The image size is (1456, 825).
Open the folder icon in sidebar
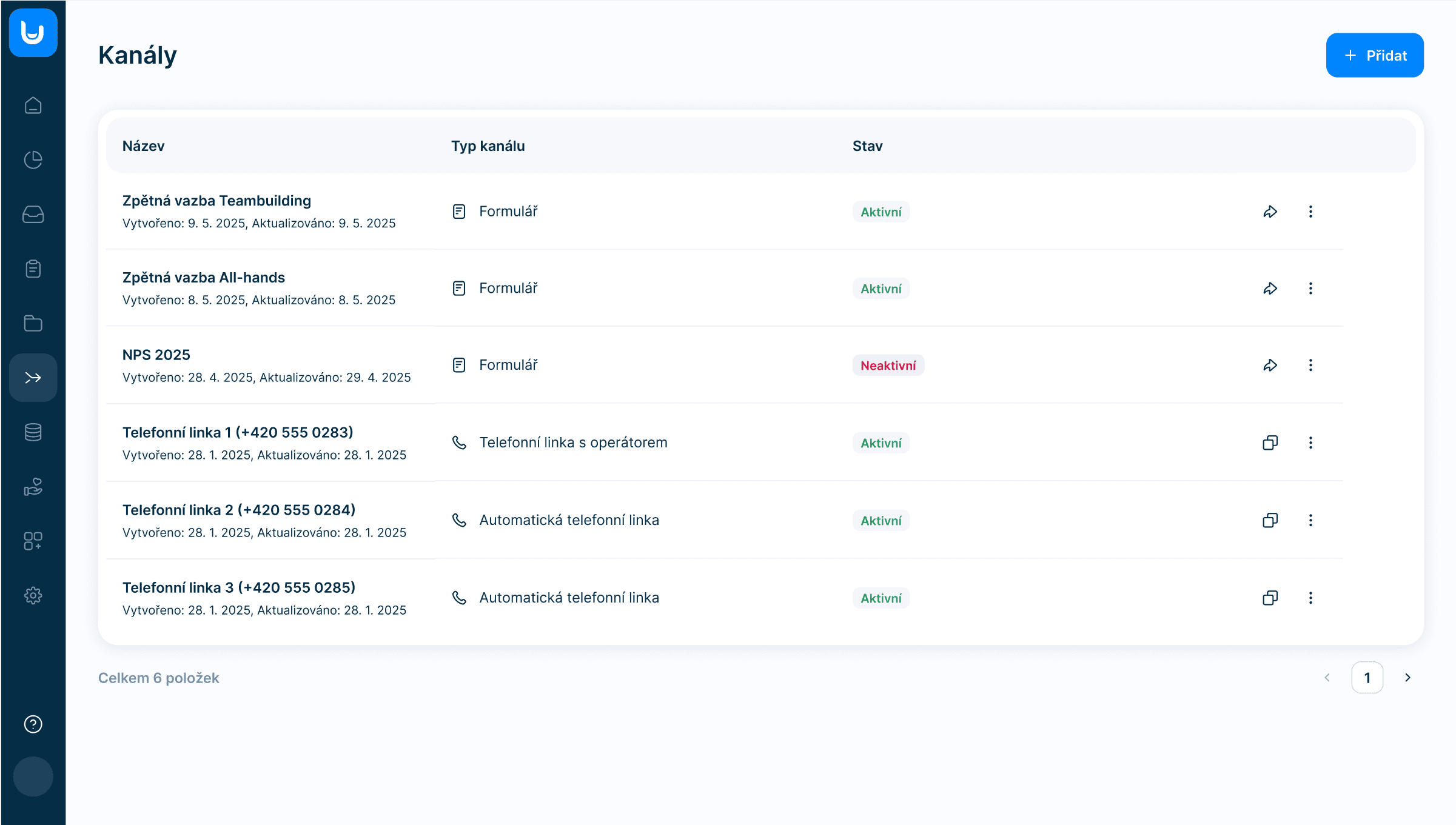click(x=33, y=323)
